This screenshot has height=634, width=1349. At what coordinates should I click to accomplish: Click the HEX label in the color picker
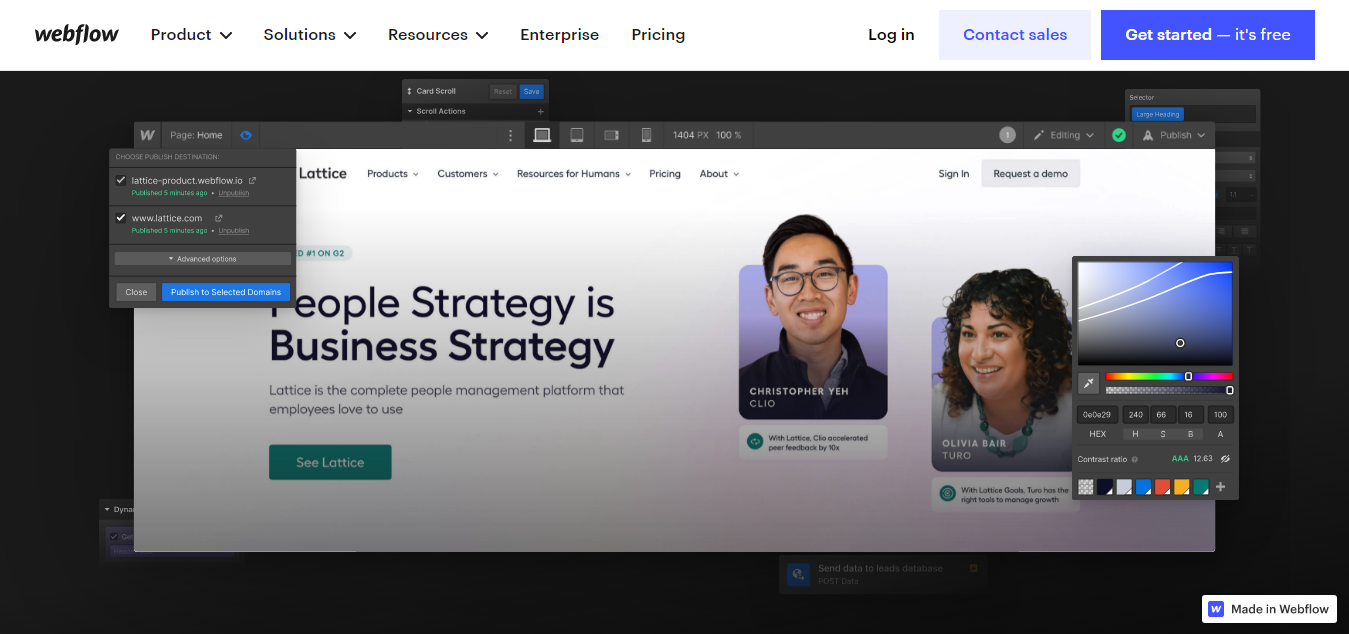1097,434
